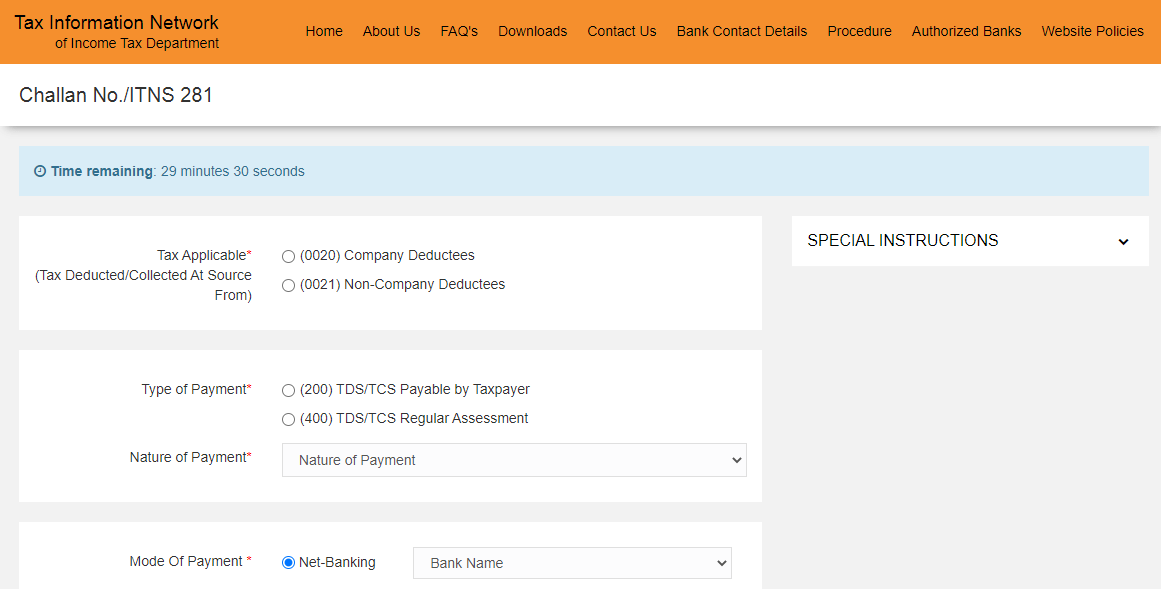Open the Nature of Payment dropdown

click(x=513, y=459)
